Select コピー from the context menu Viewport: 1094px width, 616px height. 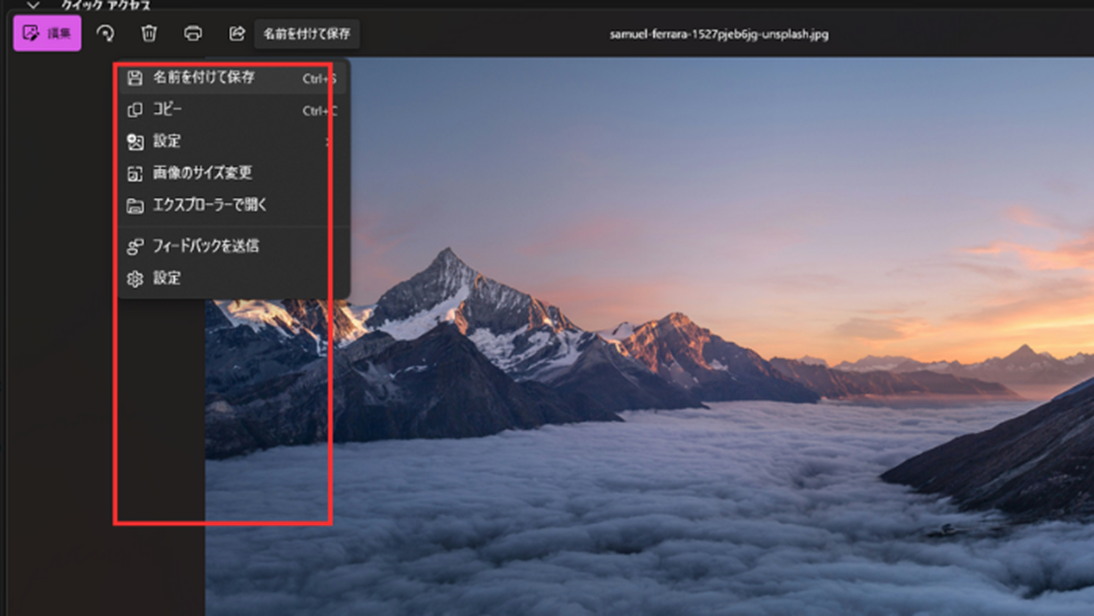pyautogui.click(x=168, y=110)
